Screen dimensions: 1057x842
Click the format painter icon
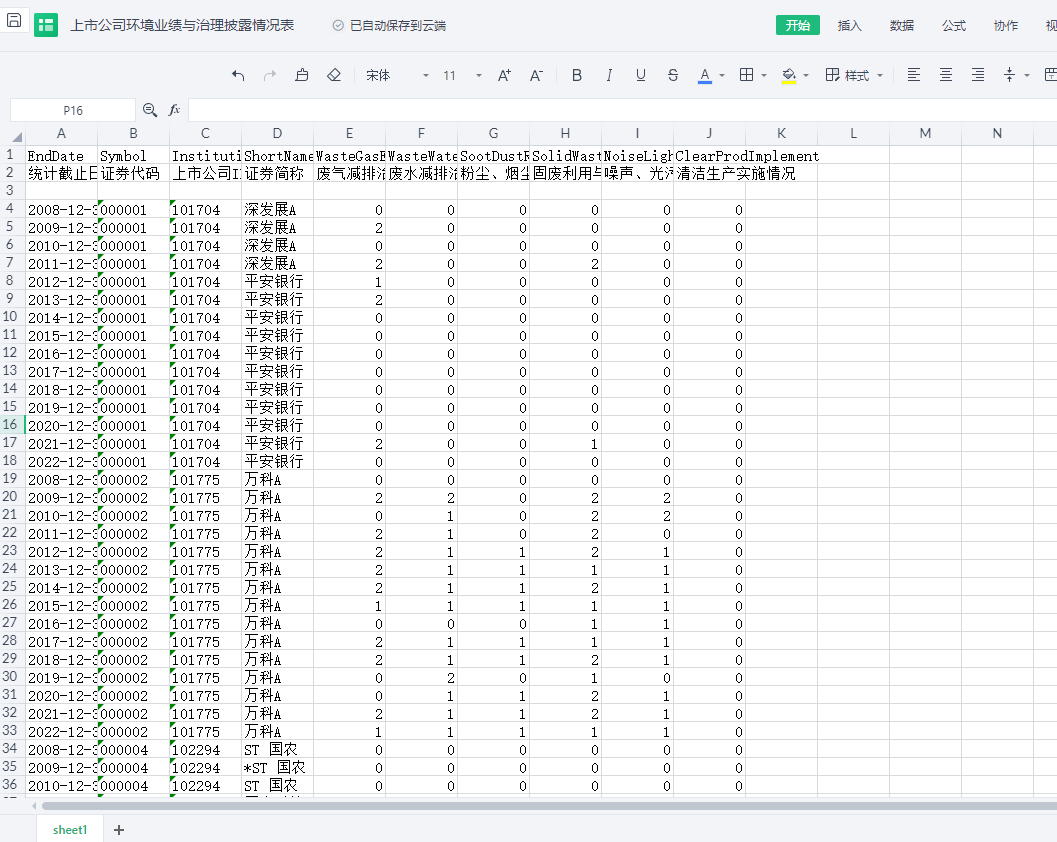(302, 75)
